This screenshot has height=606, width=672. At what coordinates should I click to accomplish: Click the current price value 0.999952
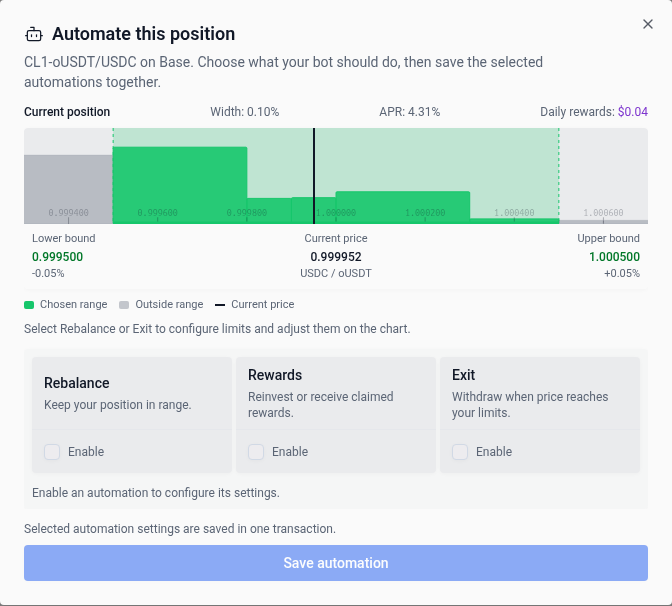pos(336,257)
